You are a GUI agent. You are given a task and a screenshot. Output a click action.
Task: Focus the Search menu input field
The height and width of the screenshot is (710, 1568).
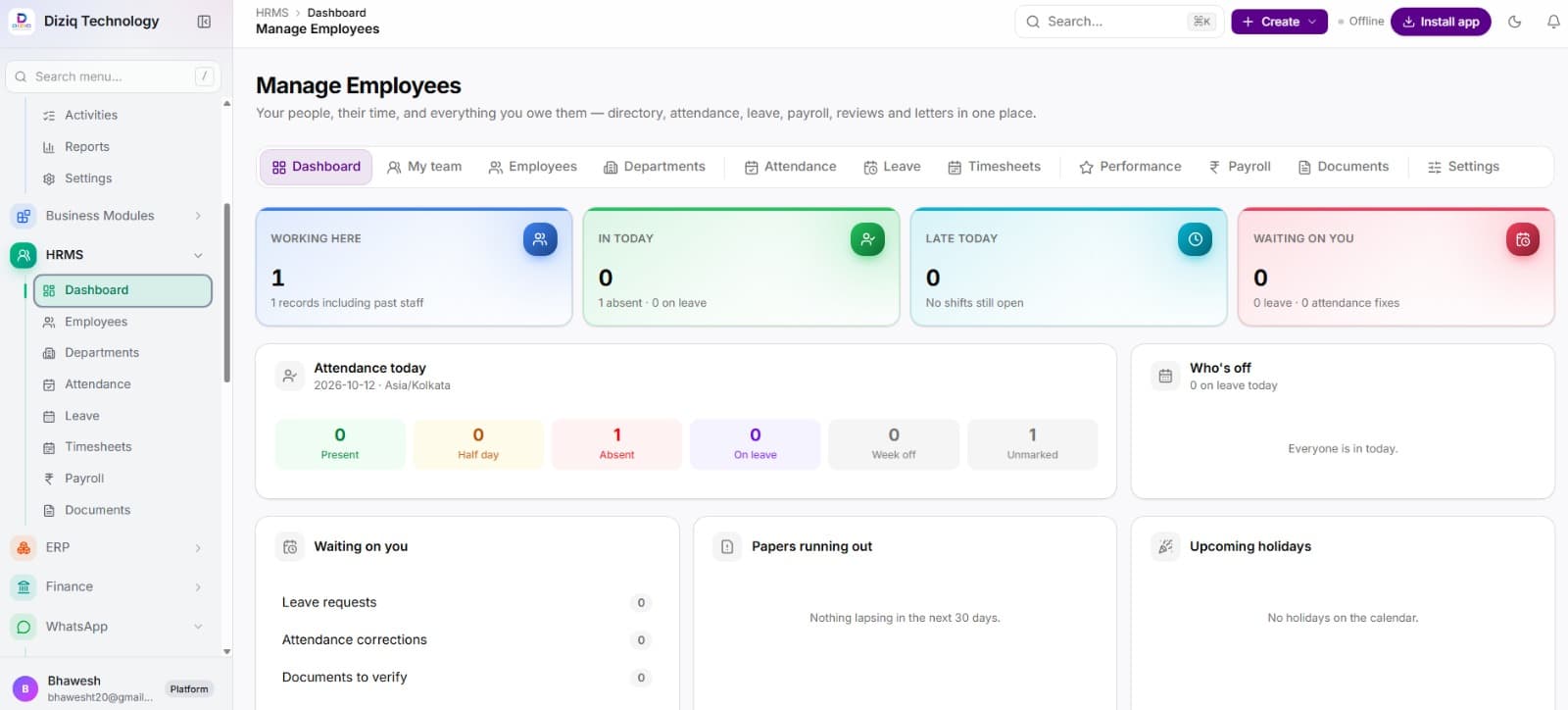[114, 76]
